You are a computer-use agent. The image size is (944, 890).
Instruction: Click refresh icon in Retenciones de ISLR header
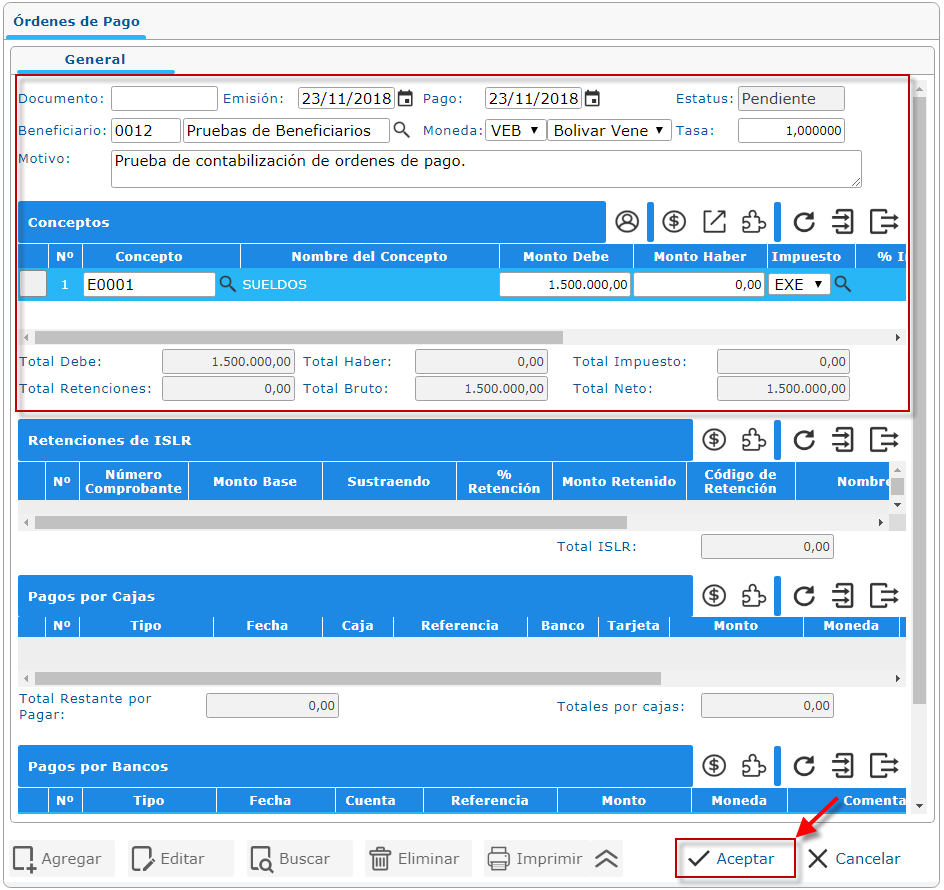804,440
